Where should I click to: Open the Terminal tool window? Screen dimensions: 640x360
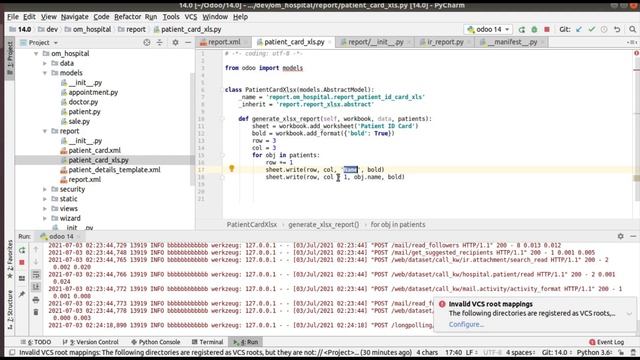207,342
